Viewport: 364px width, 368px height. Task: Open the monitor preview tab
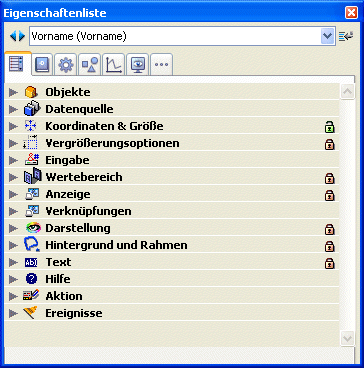tap(138, 65)
